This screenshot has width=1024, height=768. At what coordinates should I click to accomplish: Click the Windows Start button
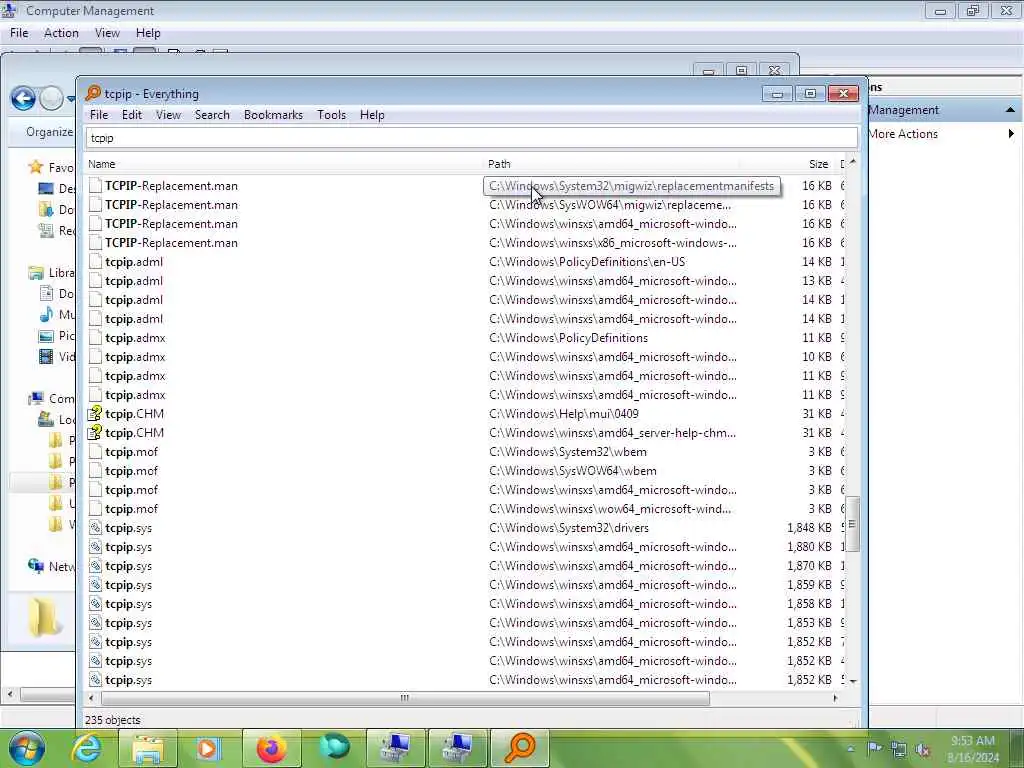point(26,748)
